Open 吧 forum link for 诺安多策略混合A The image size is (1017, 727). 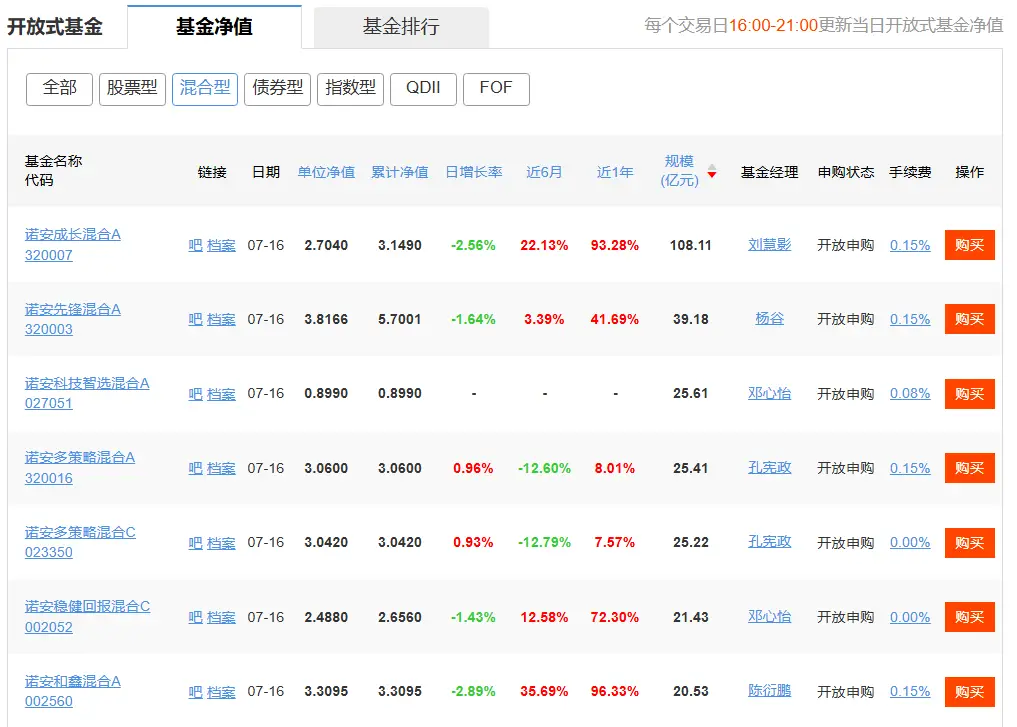tap(195, 468)
